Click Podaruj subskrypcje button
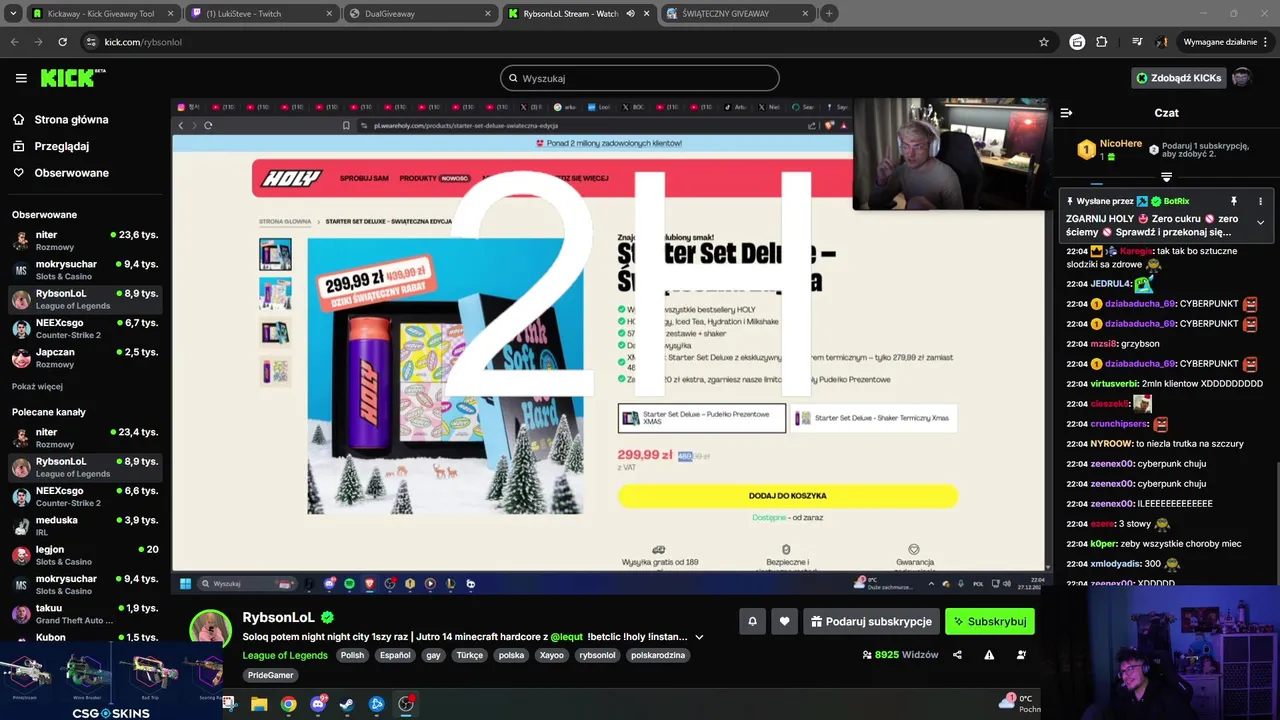Viewport: 1280px width, 720px height. [871, 621]
